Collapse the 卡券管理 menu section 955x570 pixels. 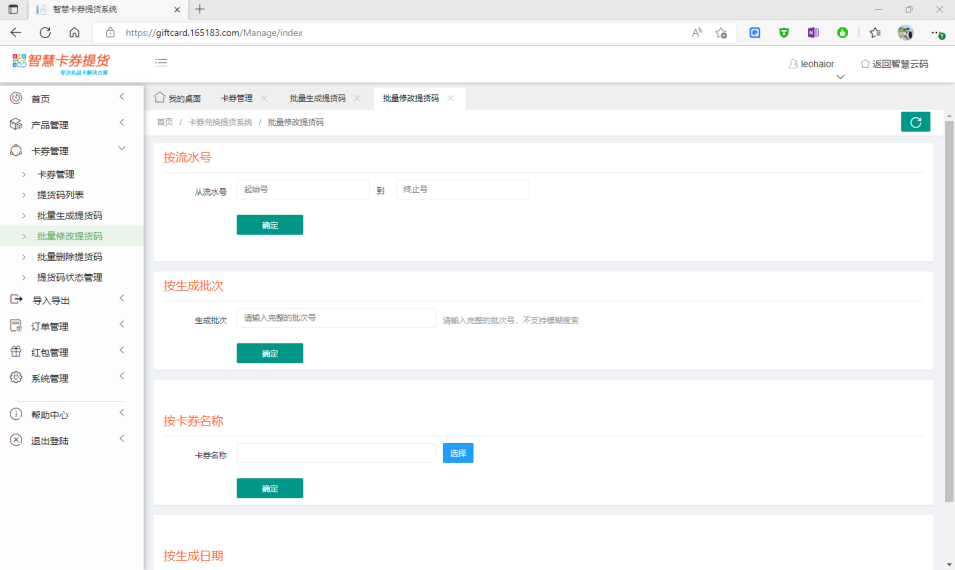pos(70,151)
